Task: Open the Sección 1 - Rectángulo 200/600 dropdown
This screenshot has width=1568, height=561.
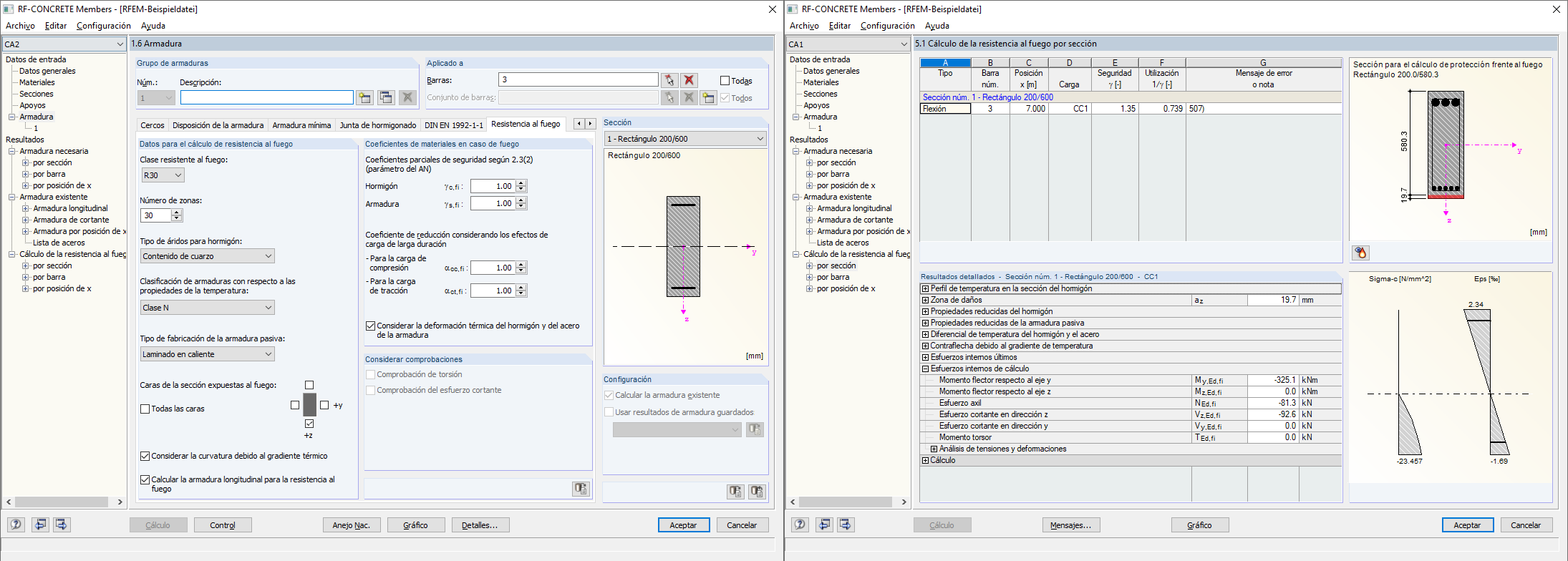Action: click(x=685, y=139)
